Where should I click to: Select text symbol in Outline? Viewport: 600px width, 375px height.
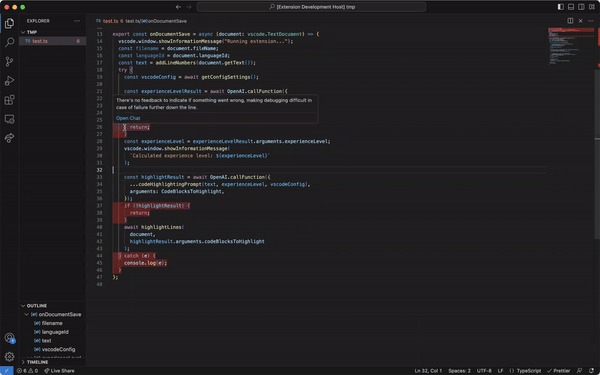click(x=46, y=341)
